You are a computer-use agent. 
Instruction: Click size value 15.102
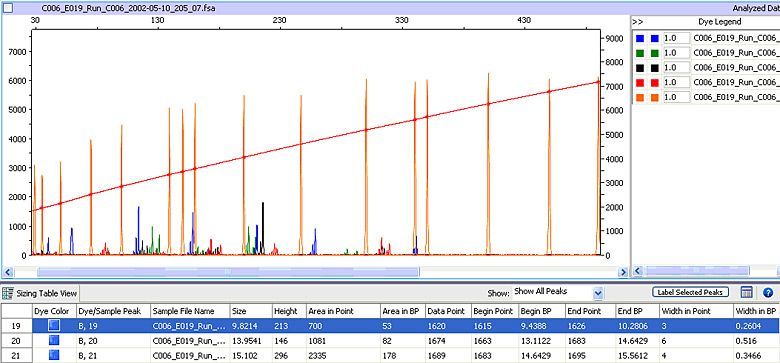tap(244, 356)
